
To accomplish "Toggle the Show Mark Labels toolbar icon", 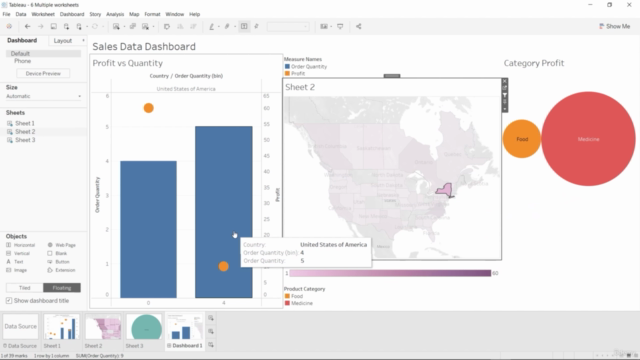I will 244,27.
